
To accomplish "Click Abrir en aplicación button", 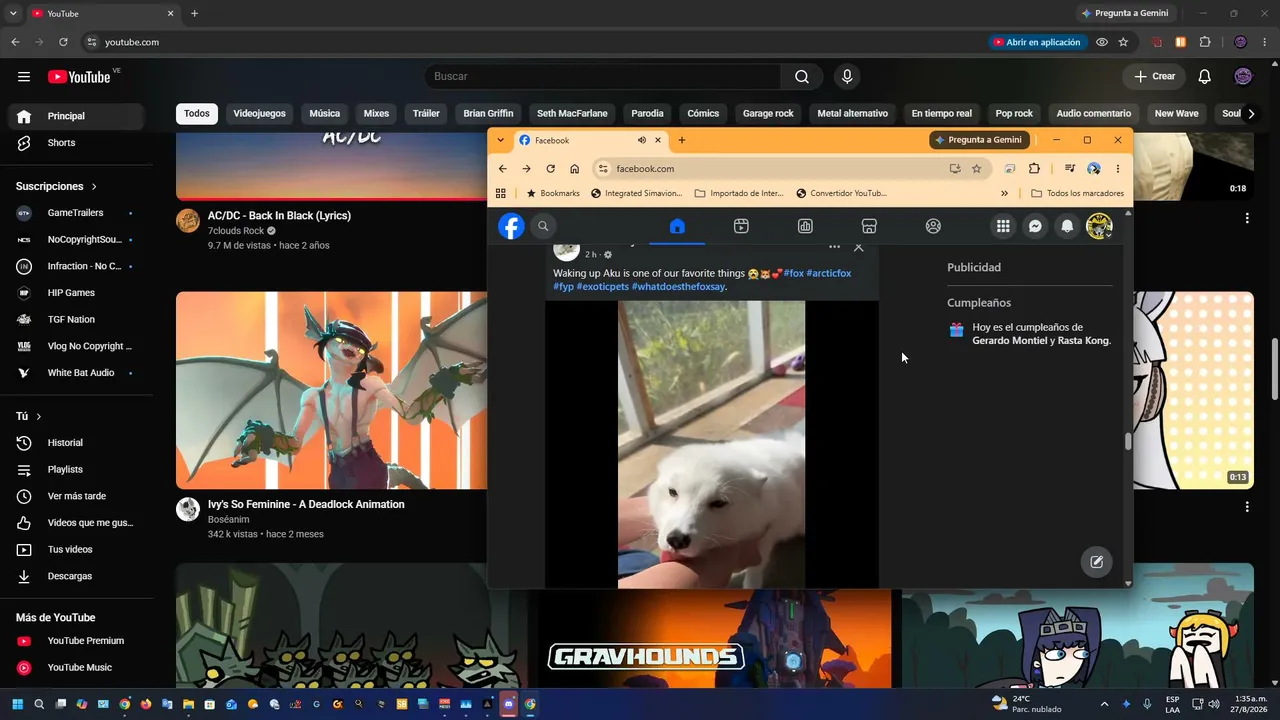I will 1036,42.
